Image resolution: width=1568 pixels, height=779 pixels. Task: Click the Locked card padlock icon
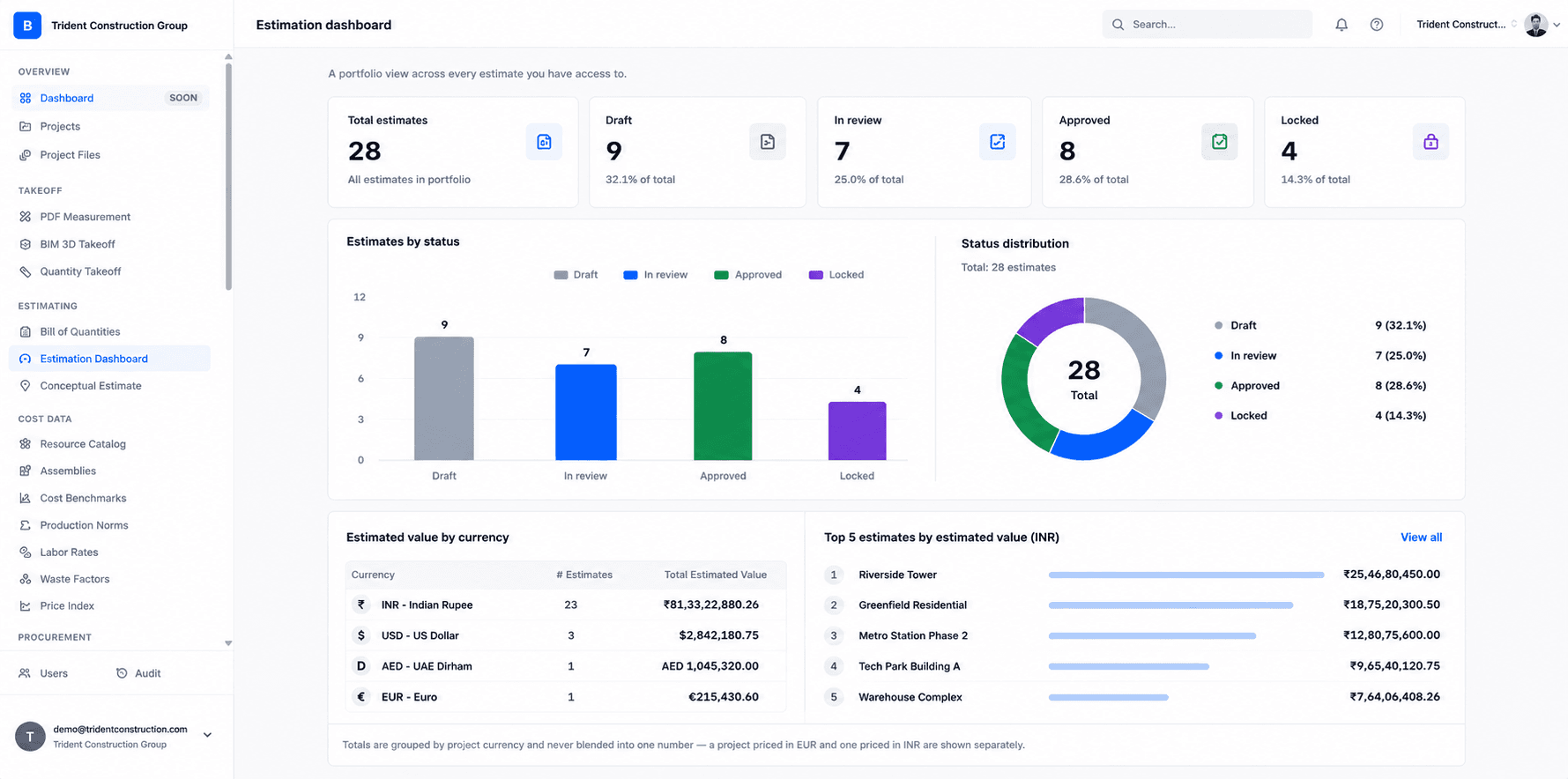pyautogui.click(x=1431, y=142)
